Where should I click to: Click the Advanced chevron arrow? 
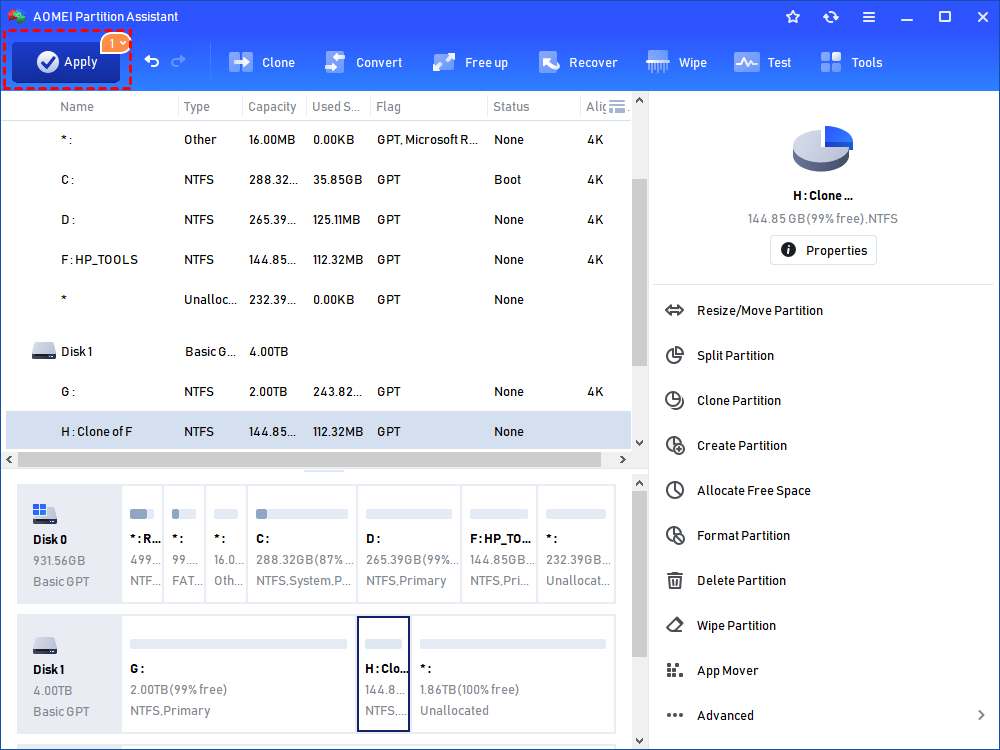981,716
